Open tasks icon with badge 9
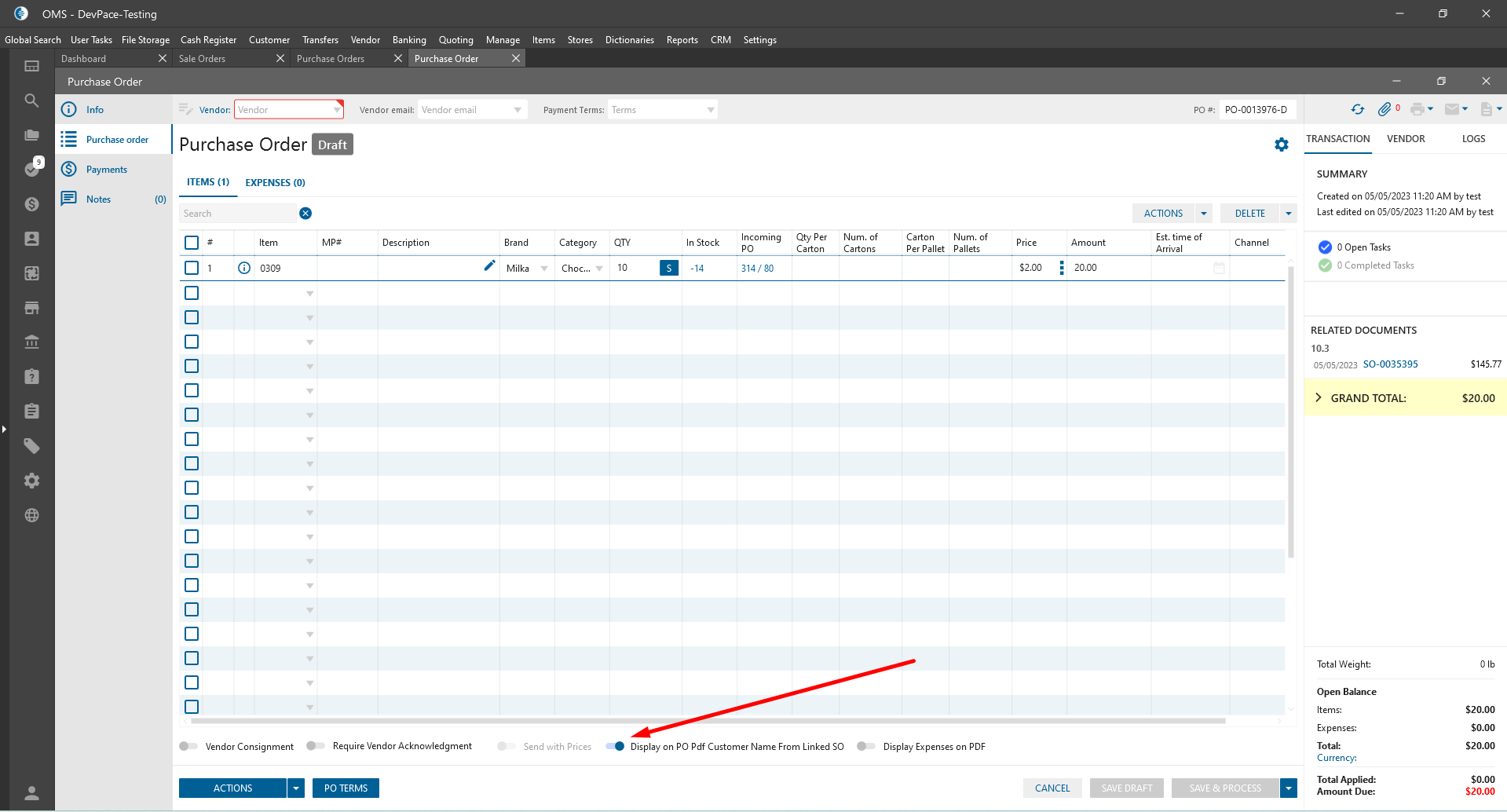The image size is (1507, 812). click(x=32, y=168)
